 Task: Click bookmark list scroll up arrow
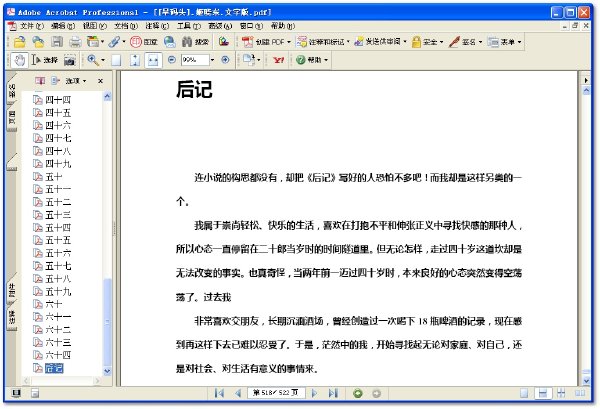point(107,96)
